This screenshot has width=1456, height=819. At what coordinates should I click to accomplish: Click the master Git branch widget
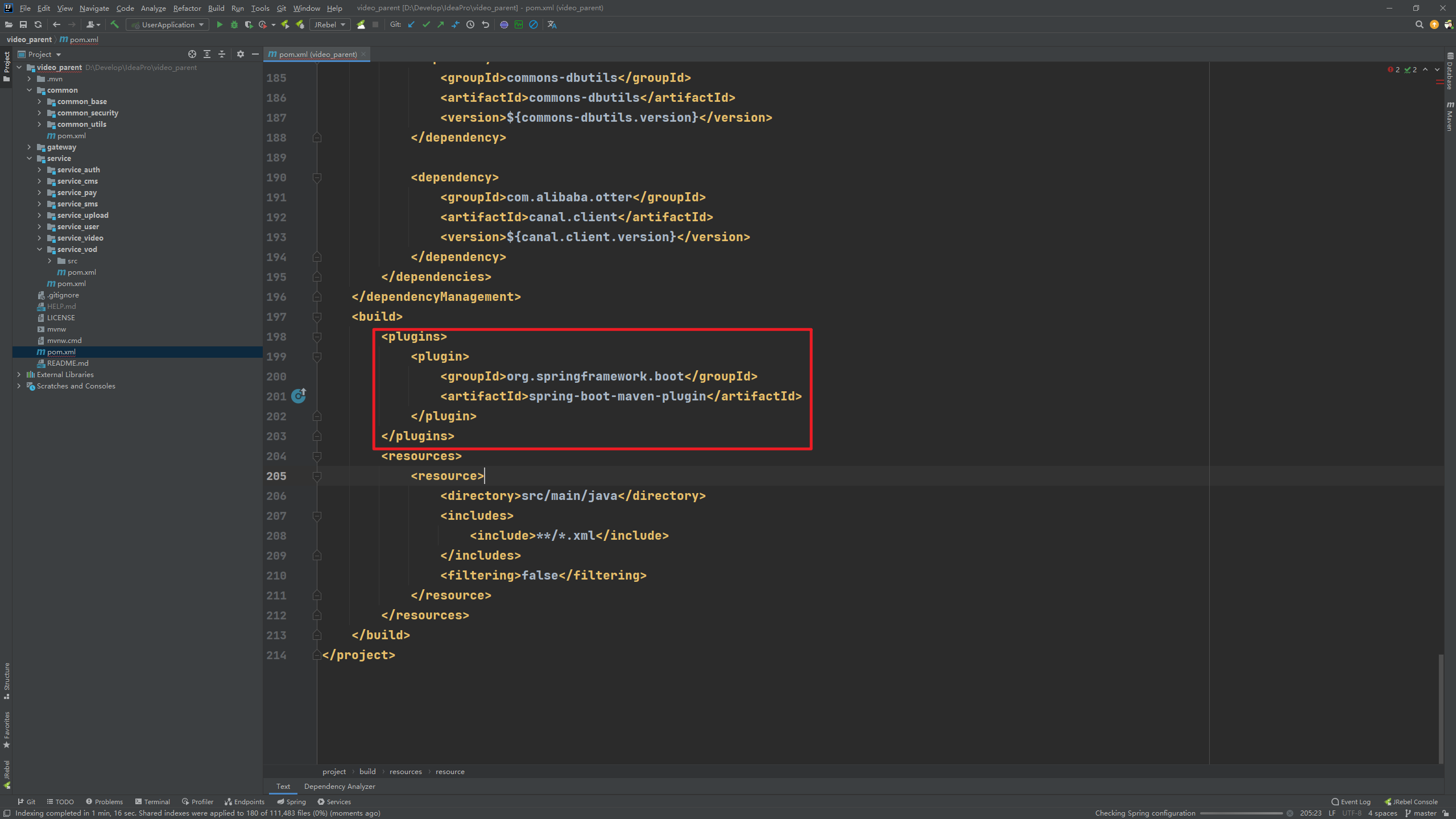click(x=1420, y=813)
